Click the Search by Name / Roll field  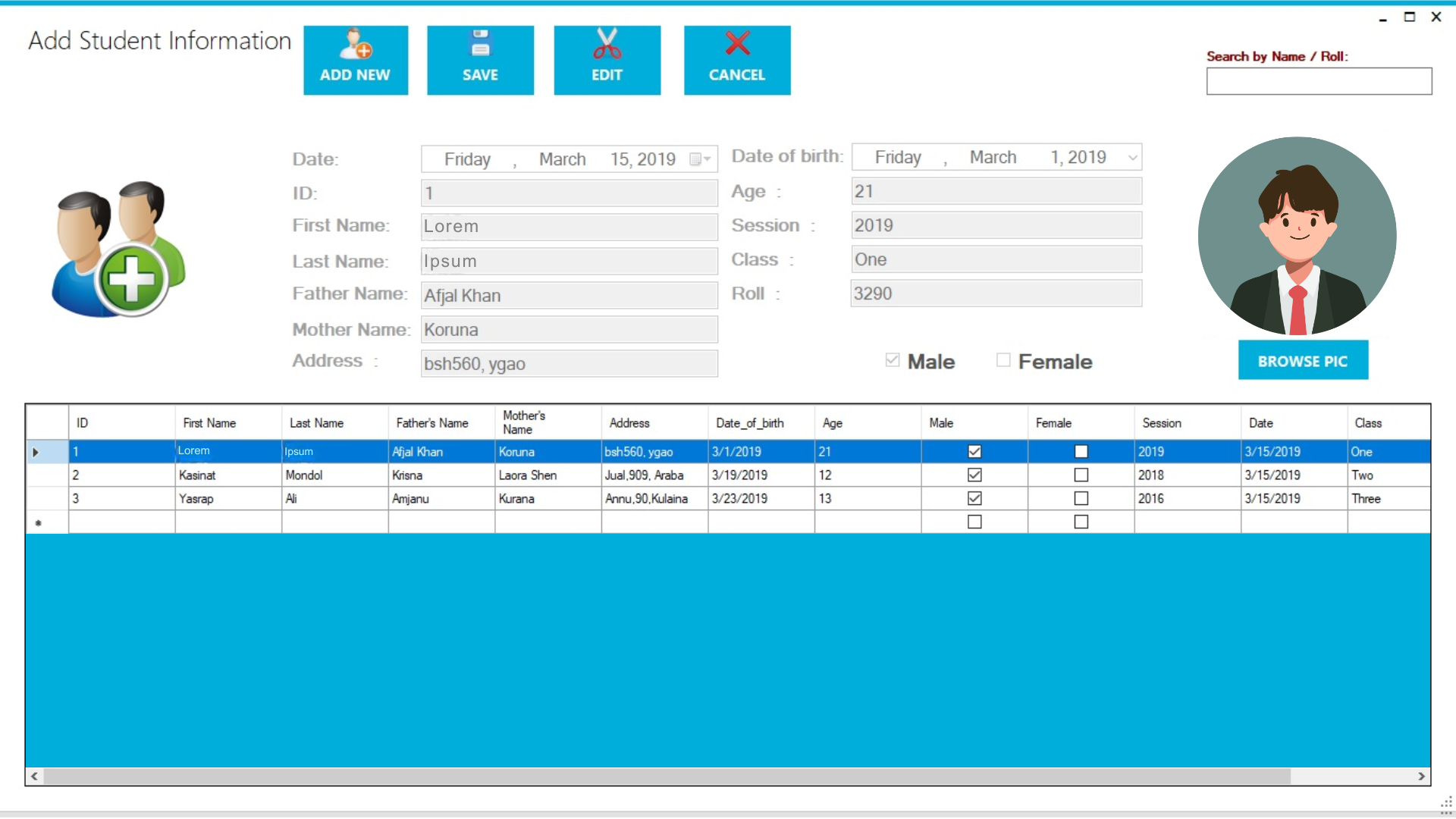(x=1319, y=81)
